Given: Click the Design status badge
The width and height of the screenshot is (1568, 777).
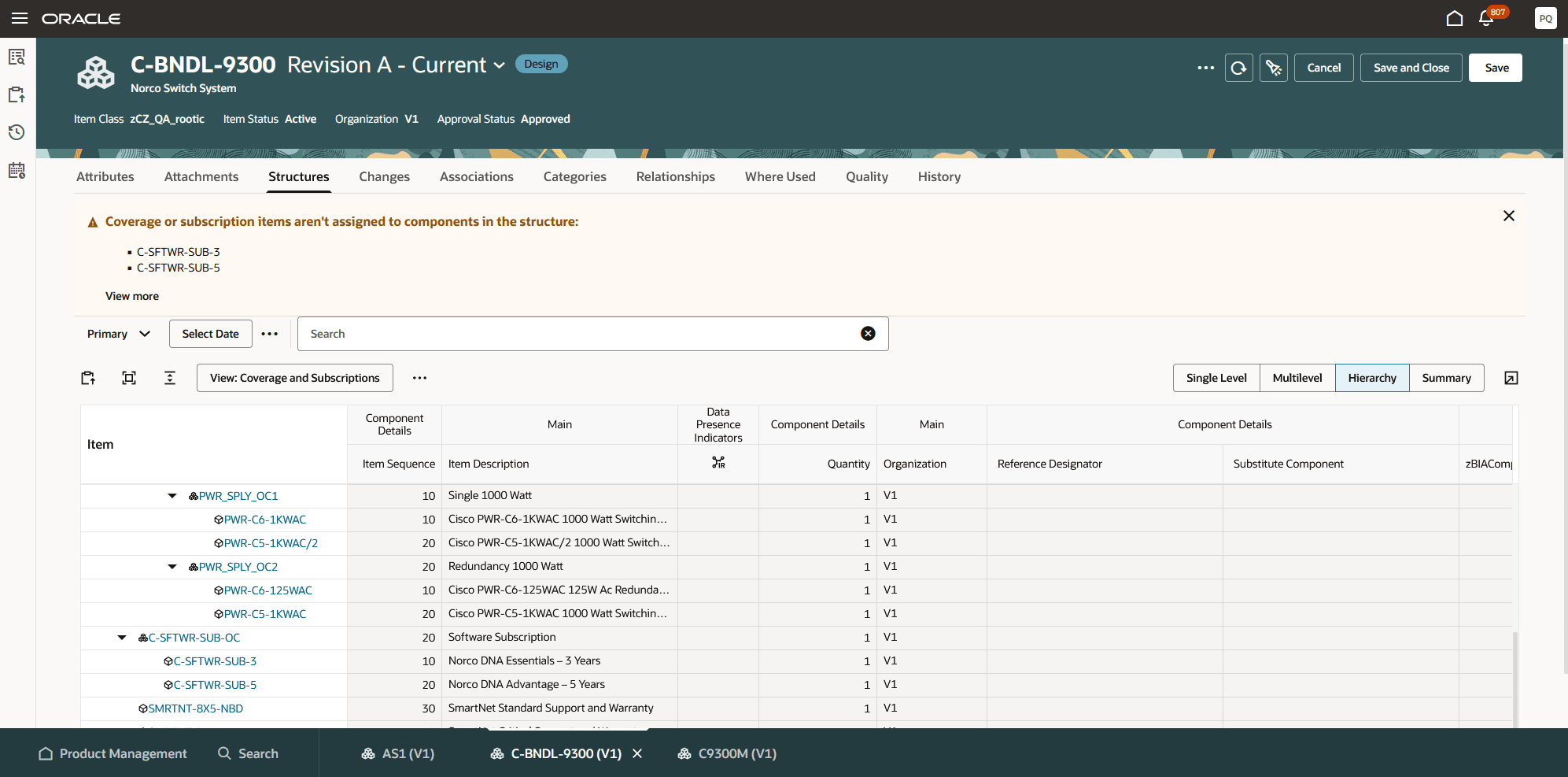Looking at the screenshot, I should point(541,64).
